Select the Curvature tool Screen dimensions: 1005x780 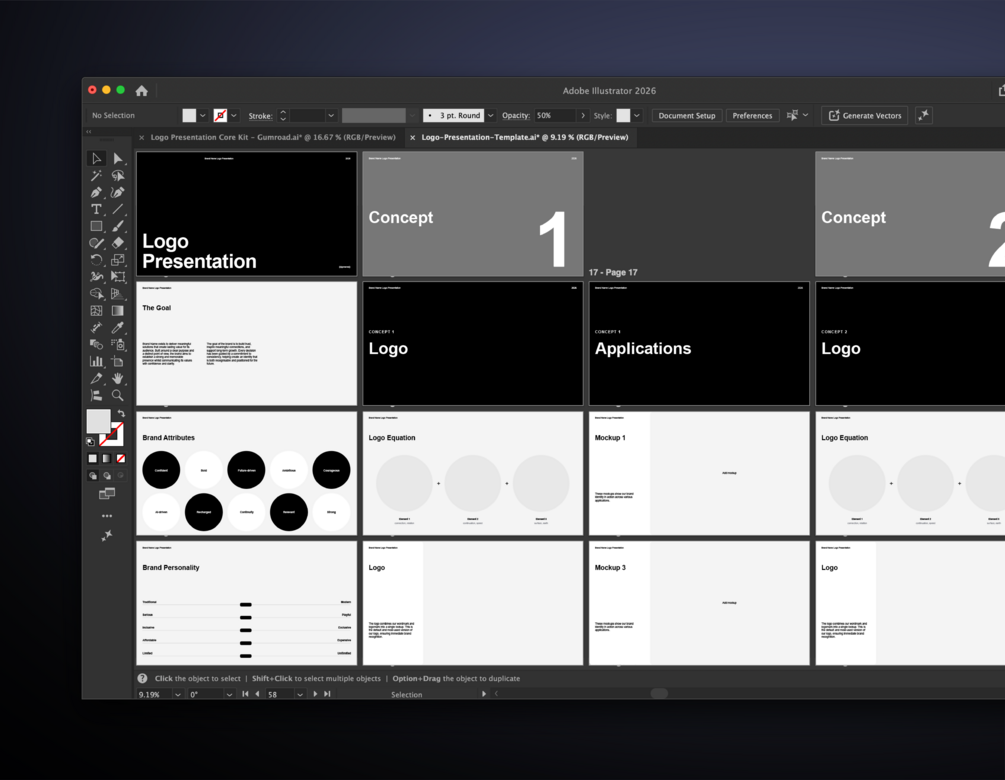coord(118,192)
